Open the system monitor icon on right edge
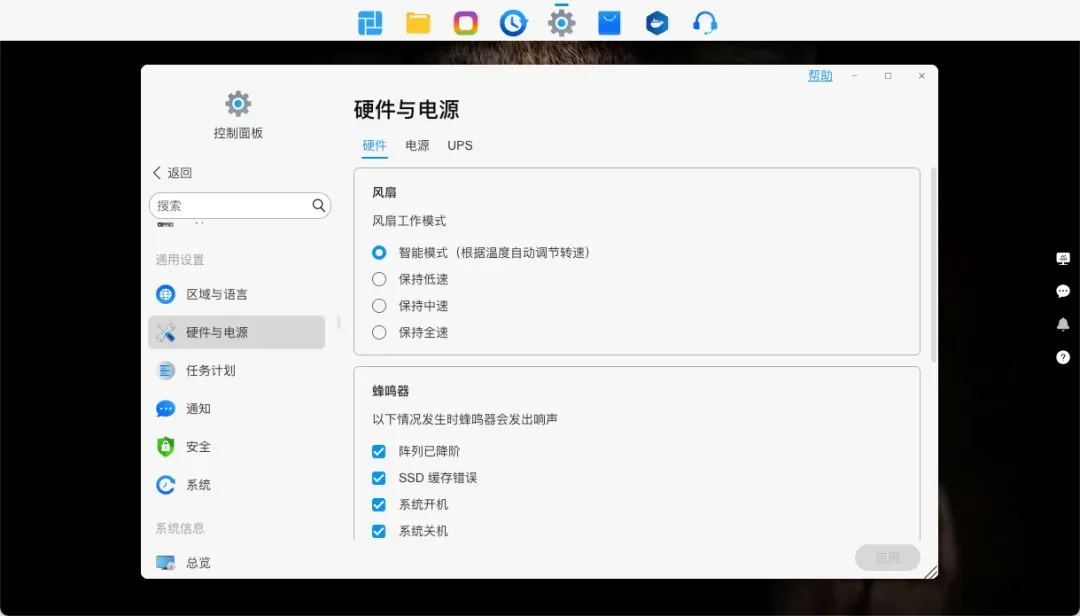The height and width of the screenshot is (616, 1080). 1063,258
